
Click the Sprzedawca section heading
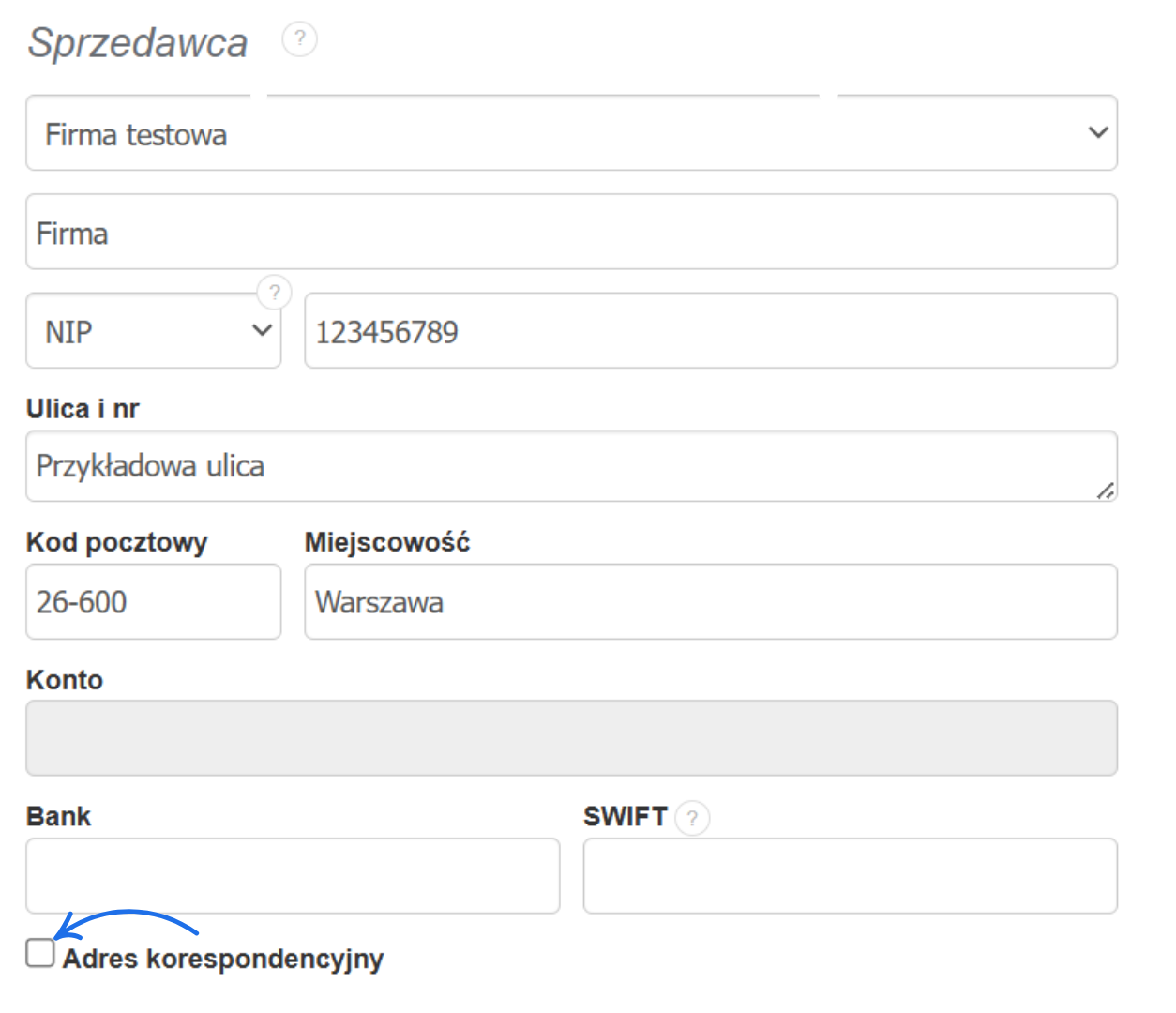point(139,41)
